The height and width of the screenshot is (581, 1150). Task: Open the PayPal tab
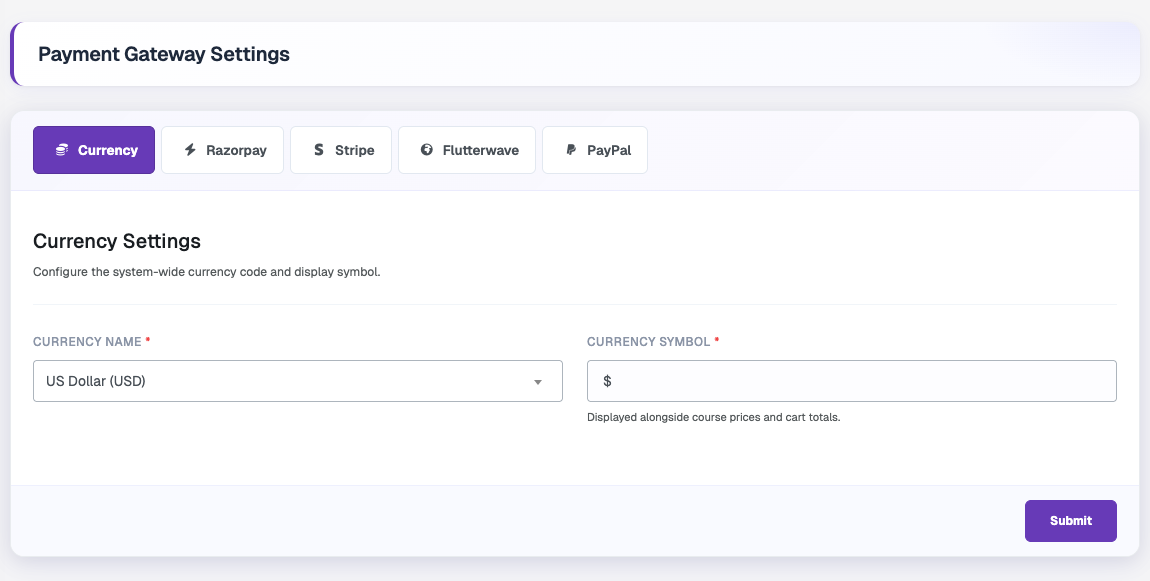click(595, 150)
